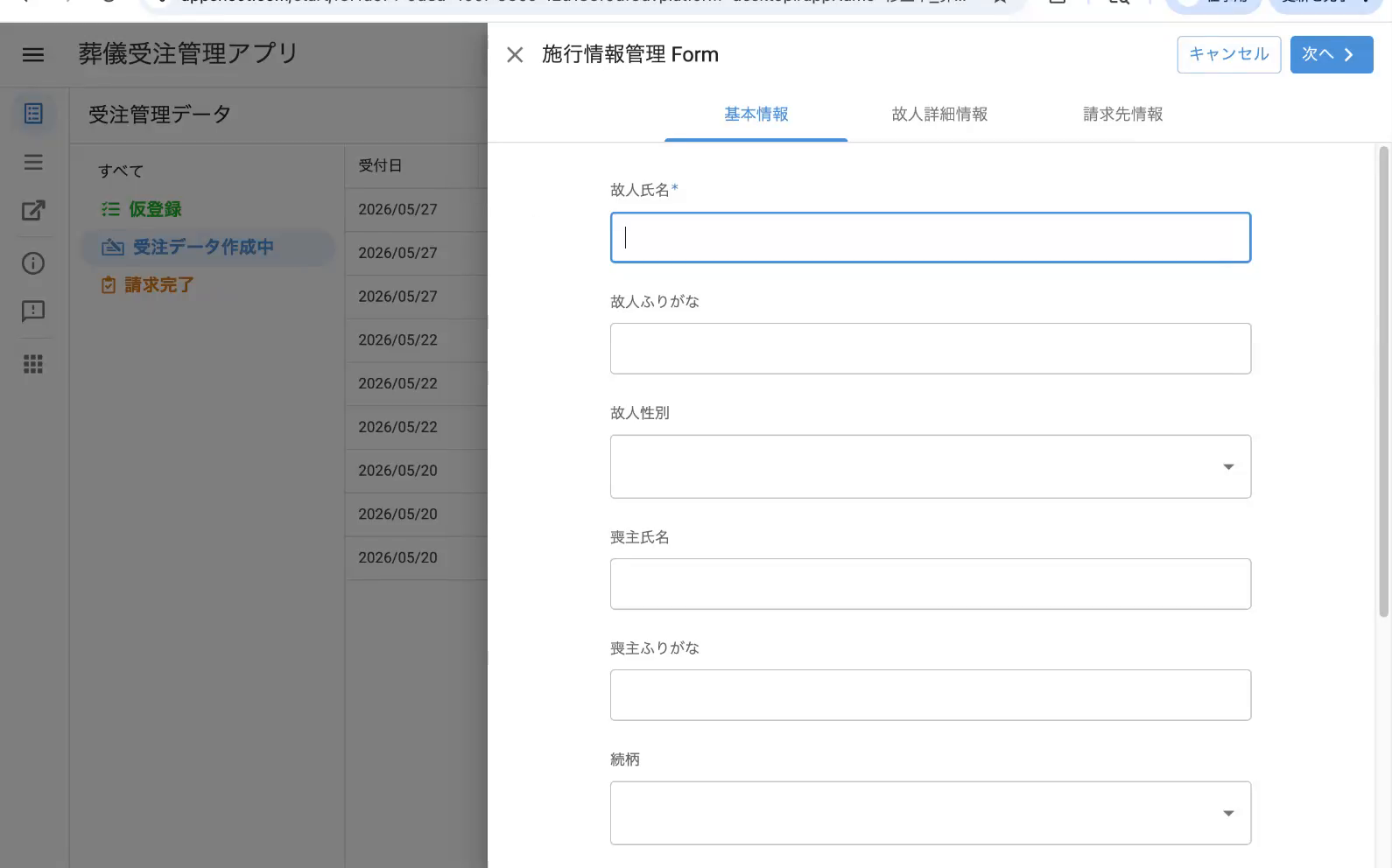
Task: Open the 故人性別 dropdown
Action: point(931,466)
